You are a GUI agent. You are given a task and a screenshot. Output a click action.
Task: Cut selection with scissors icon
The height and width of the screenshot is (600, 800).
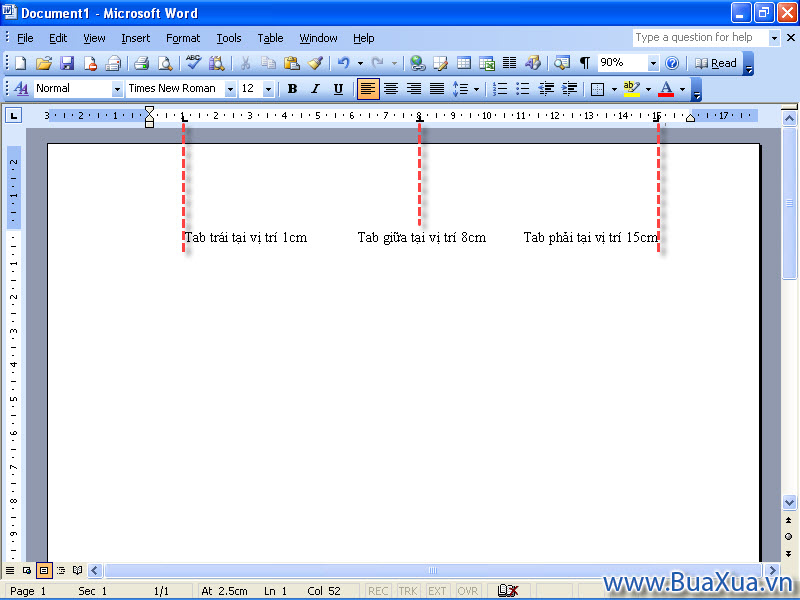tap(245, 63)
